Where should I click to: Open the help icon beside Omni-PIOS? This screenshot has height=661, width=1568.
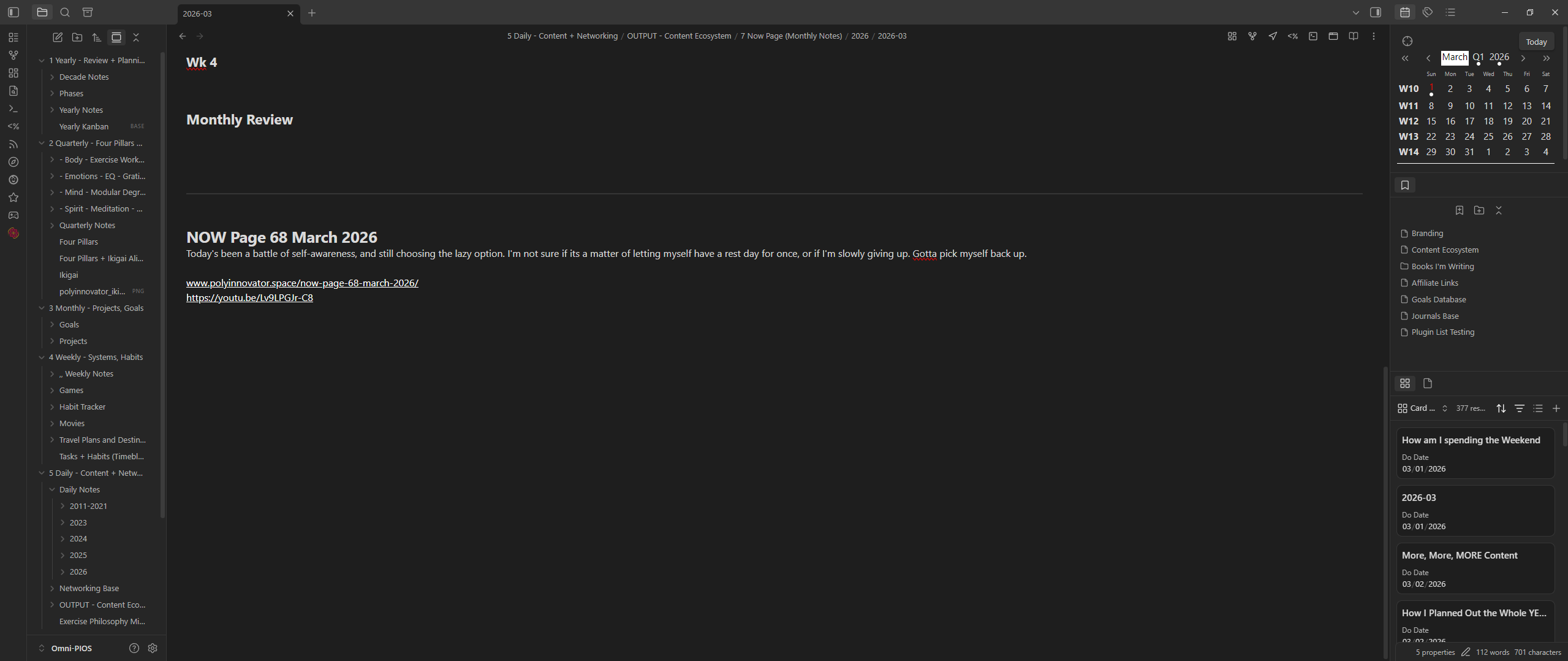coord(134,648)
